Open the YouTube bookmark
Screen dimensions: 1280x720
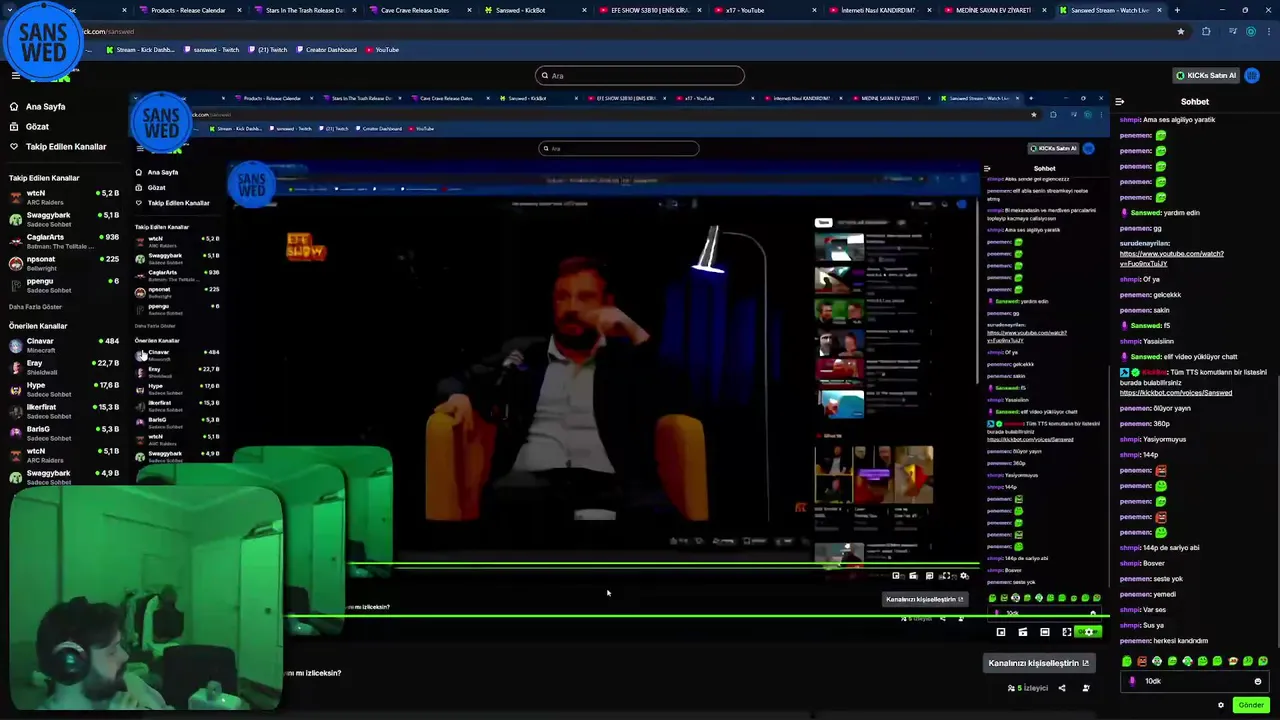382,50
